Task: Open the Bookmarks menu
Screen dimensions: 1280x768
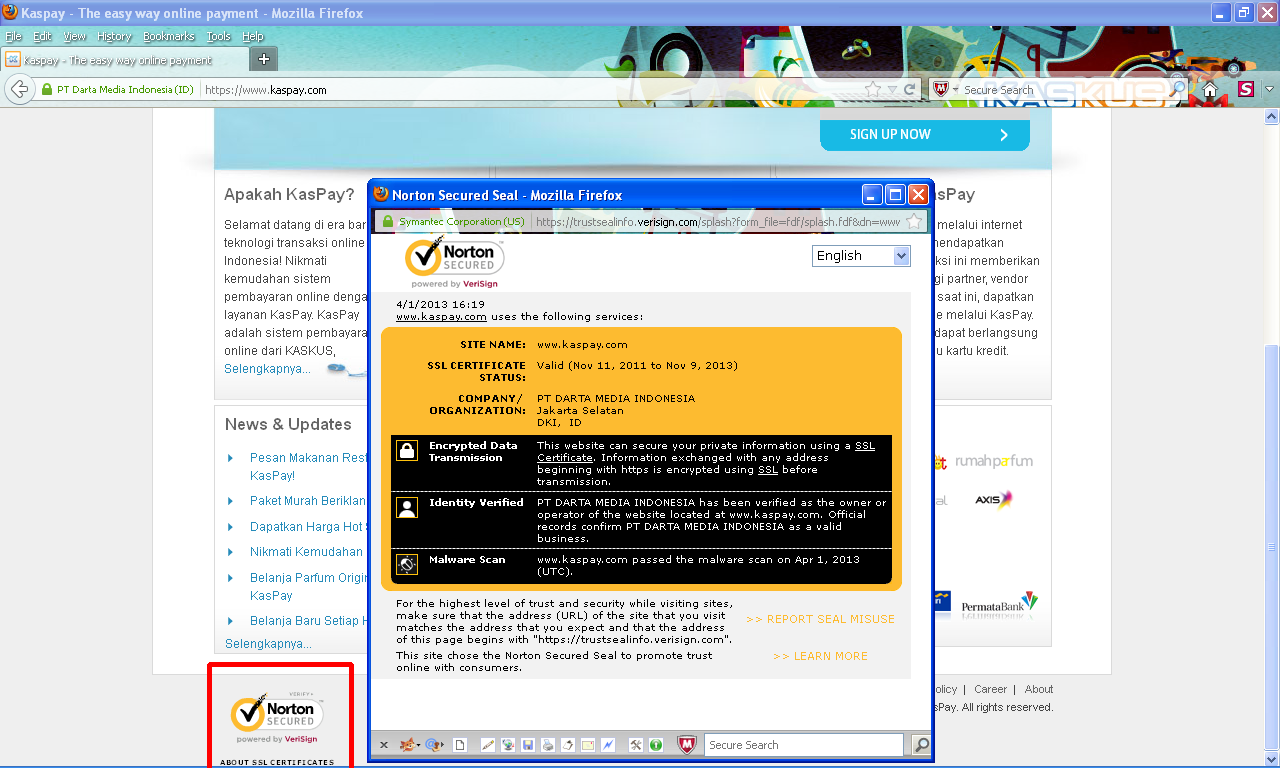Action: coord(169,36)
